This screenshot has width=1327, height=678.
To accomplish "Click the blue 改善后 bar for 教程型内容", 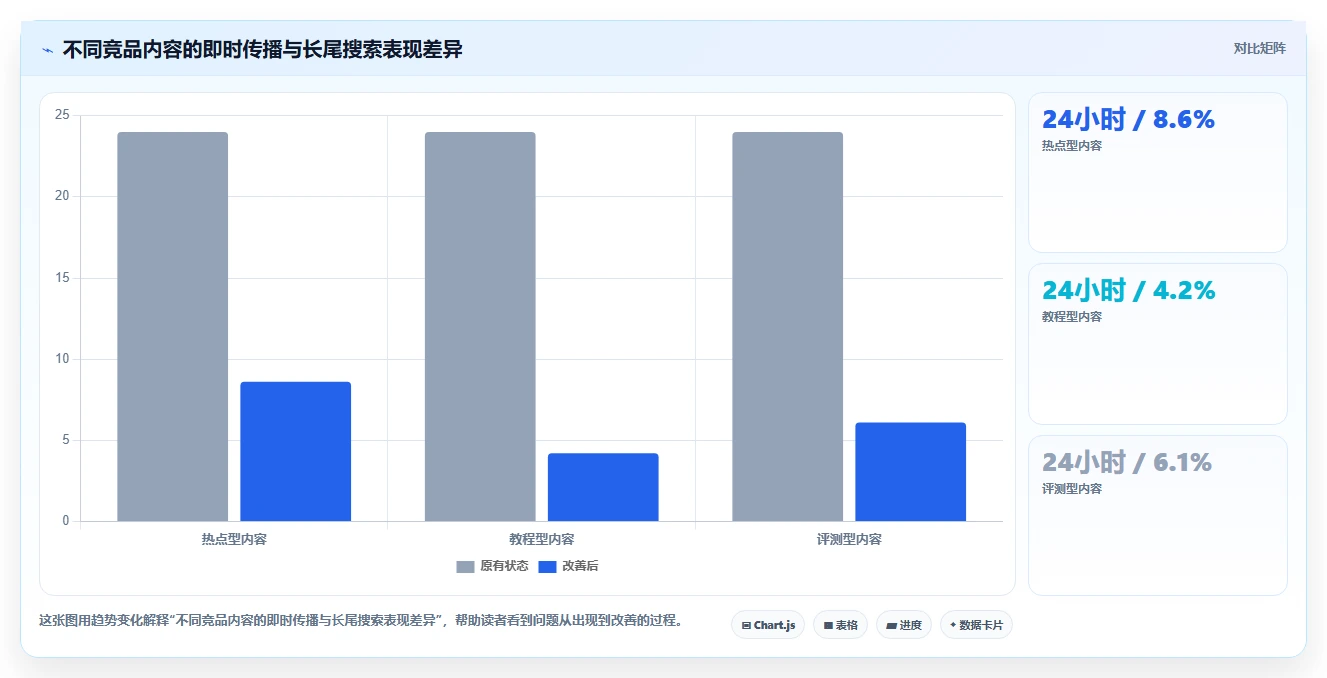I will 603,487.
